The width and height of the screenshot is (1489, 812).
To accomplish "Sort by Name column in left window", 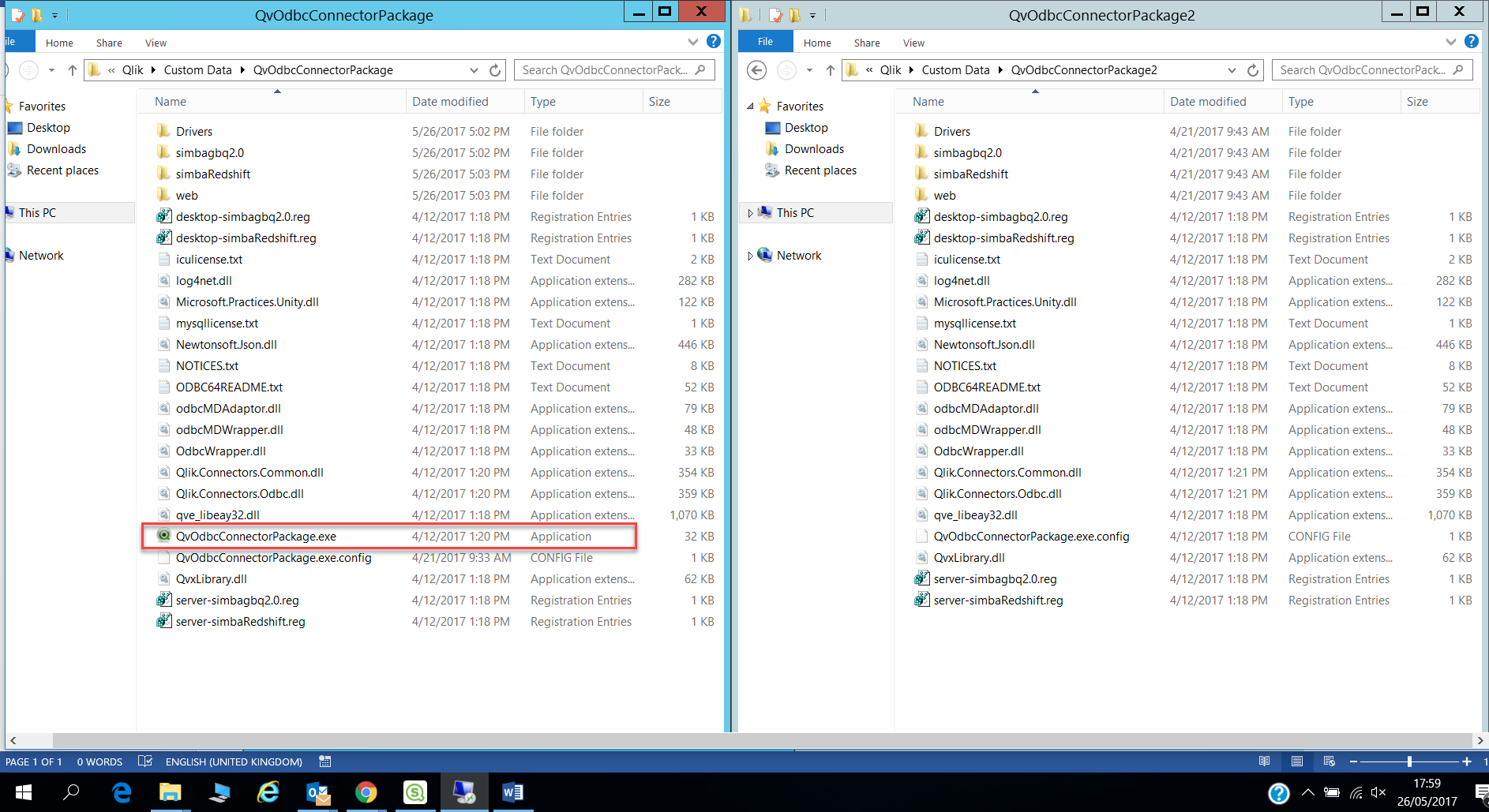I will coord(272,102).
